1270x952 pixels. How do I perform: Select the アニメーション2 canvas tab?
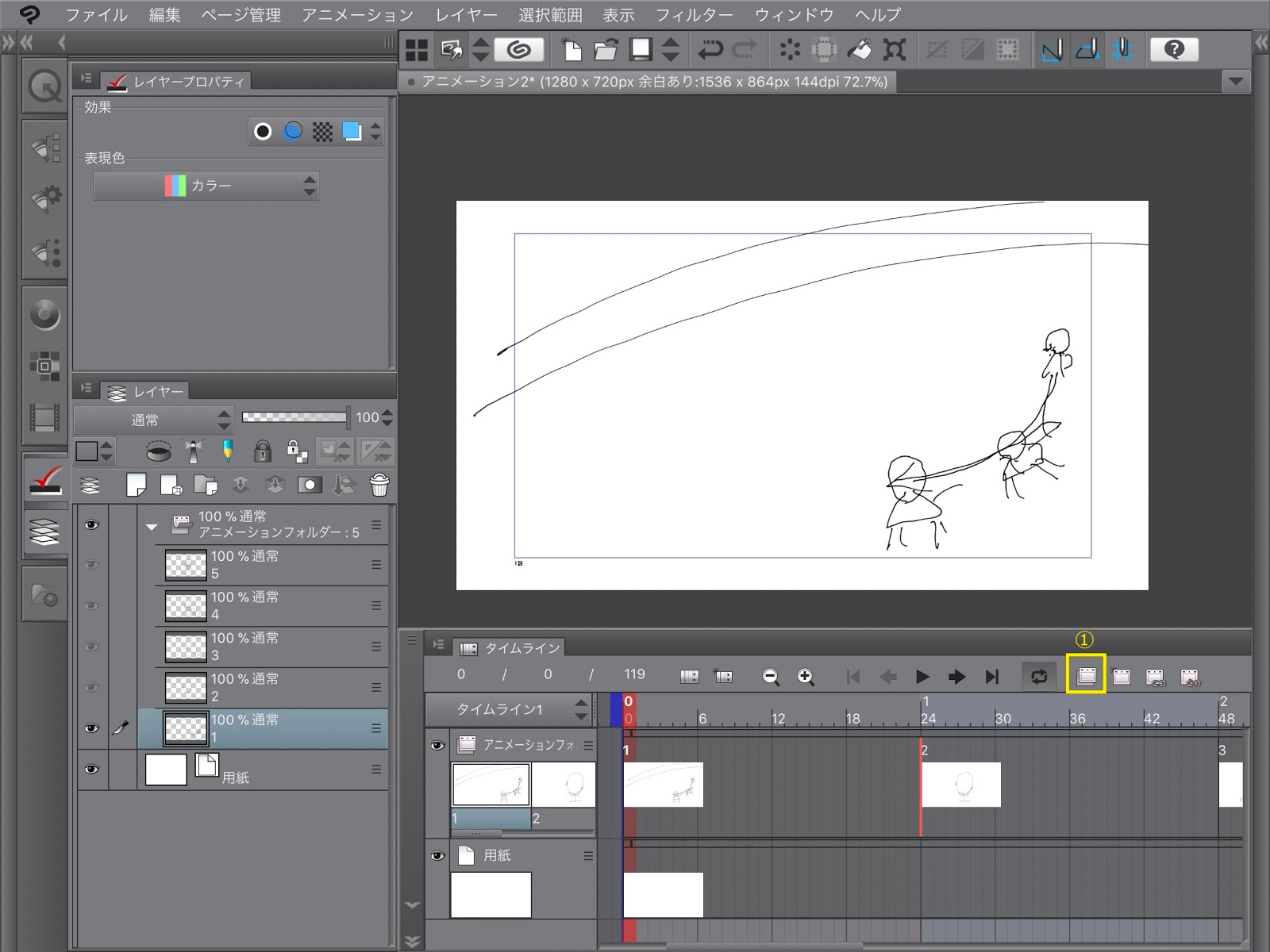(648, 82)
